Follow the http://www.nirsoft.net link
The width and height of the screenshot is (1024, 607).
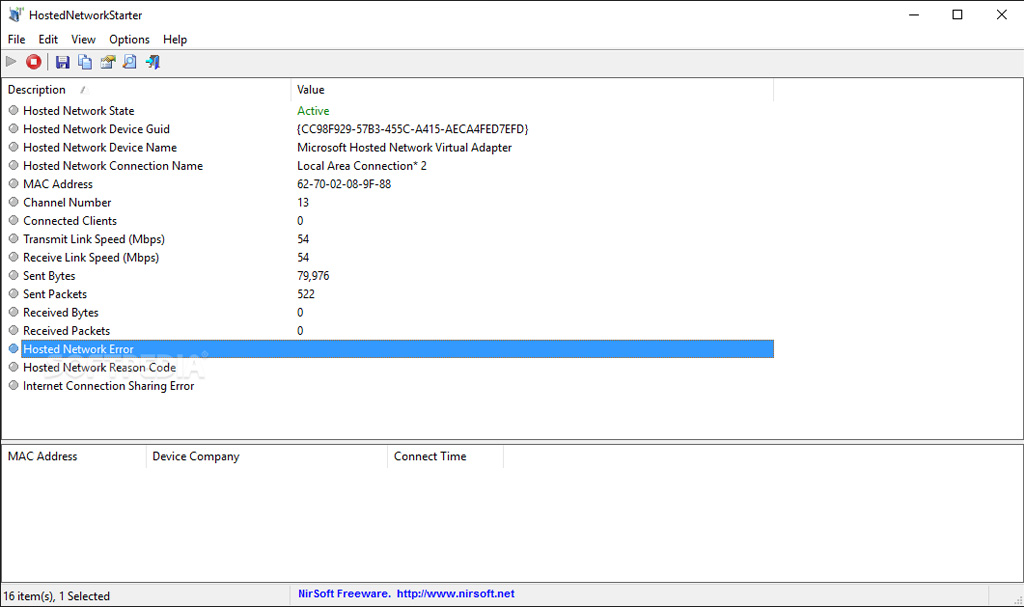tap(455, 594)
